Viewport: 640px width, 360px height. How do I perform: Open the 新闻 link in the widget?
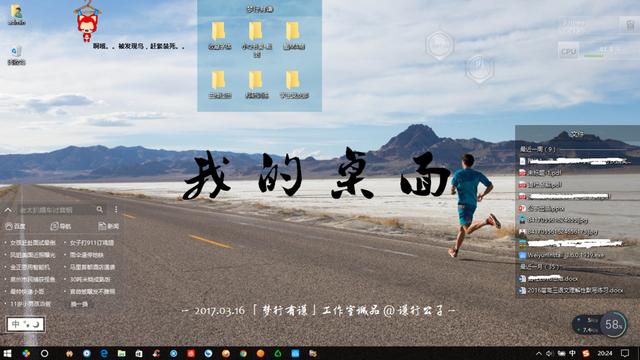point(109,226)
